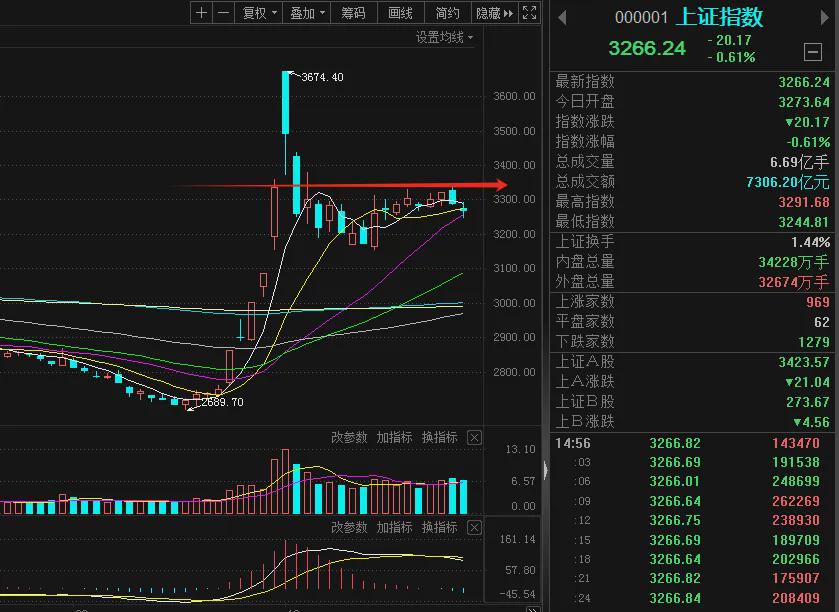This screenshot has width=839, height=612.
Task: Click tick volume 143470
Action: click(796, 443)
